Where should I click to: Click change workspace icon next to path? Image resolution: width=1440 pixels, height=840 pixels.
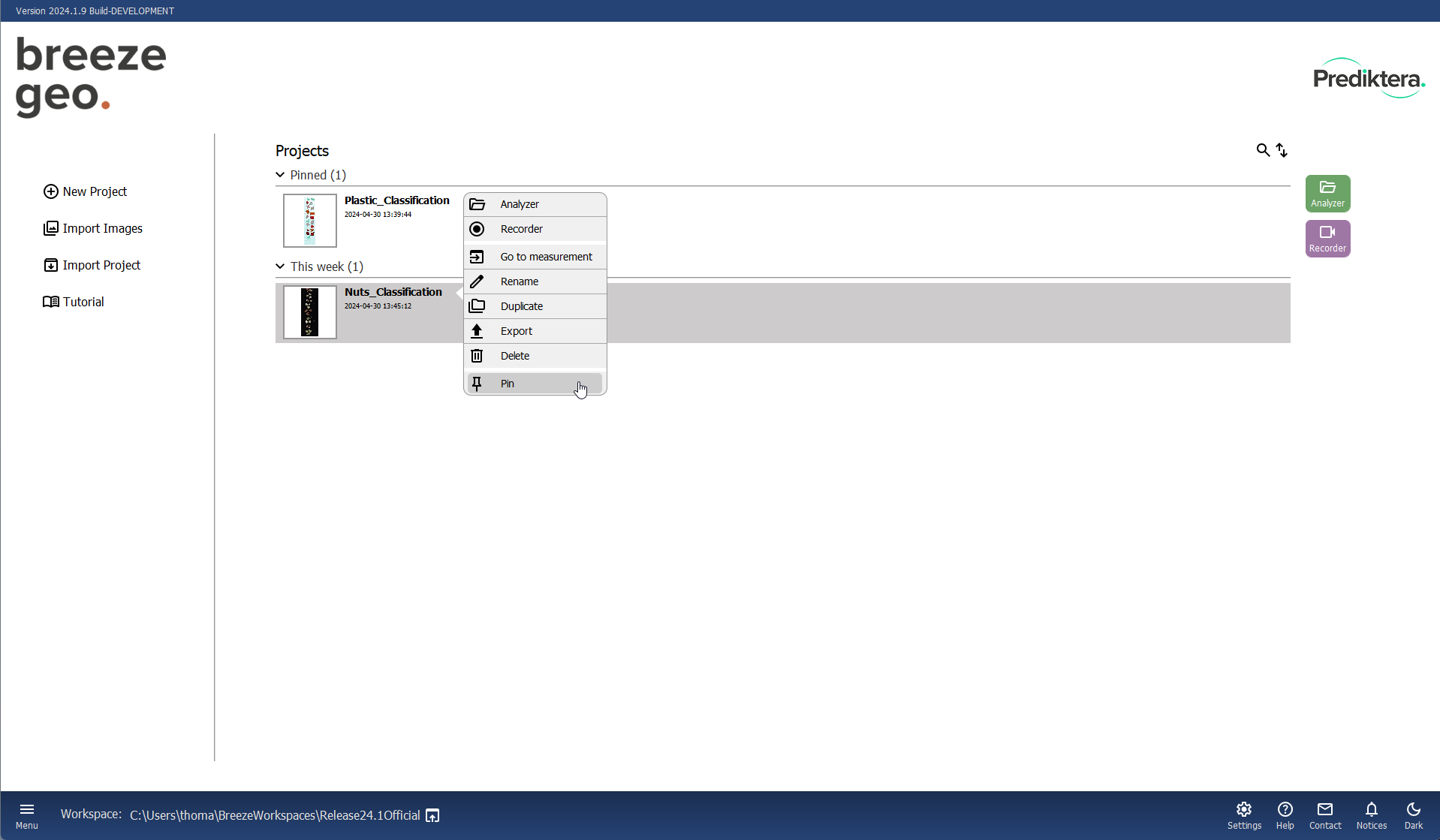click(x=432, y=815)
